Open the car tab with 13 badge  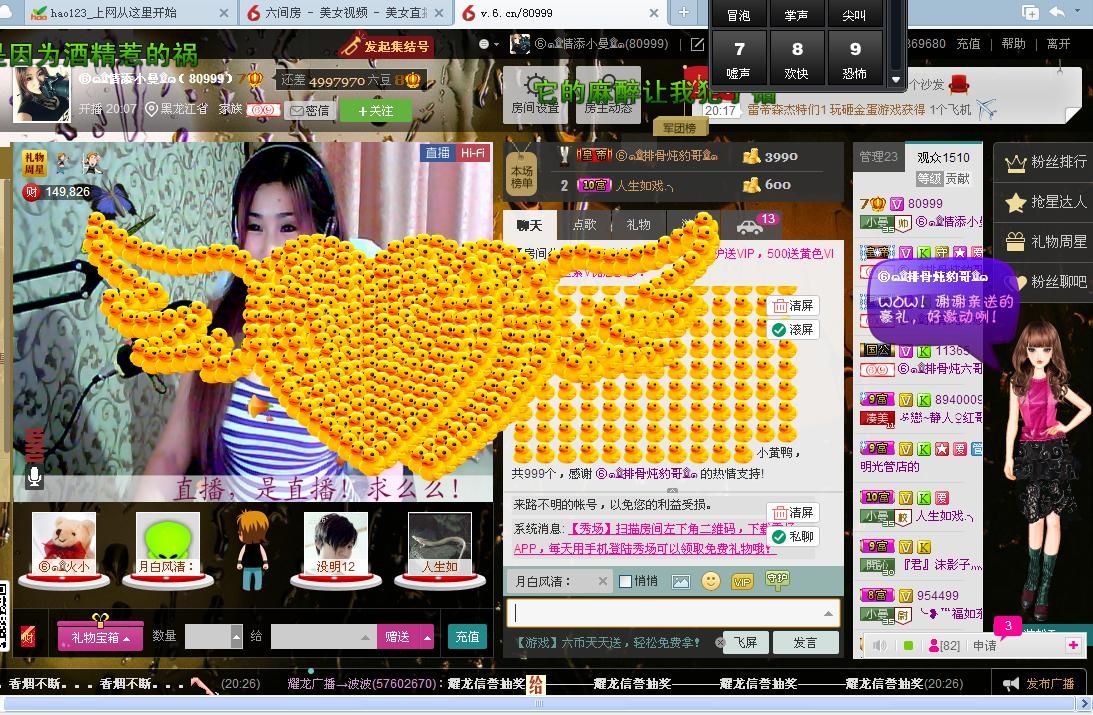pyautogui.click(x=750, y=225)
